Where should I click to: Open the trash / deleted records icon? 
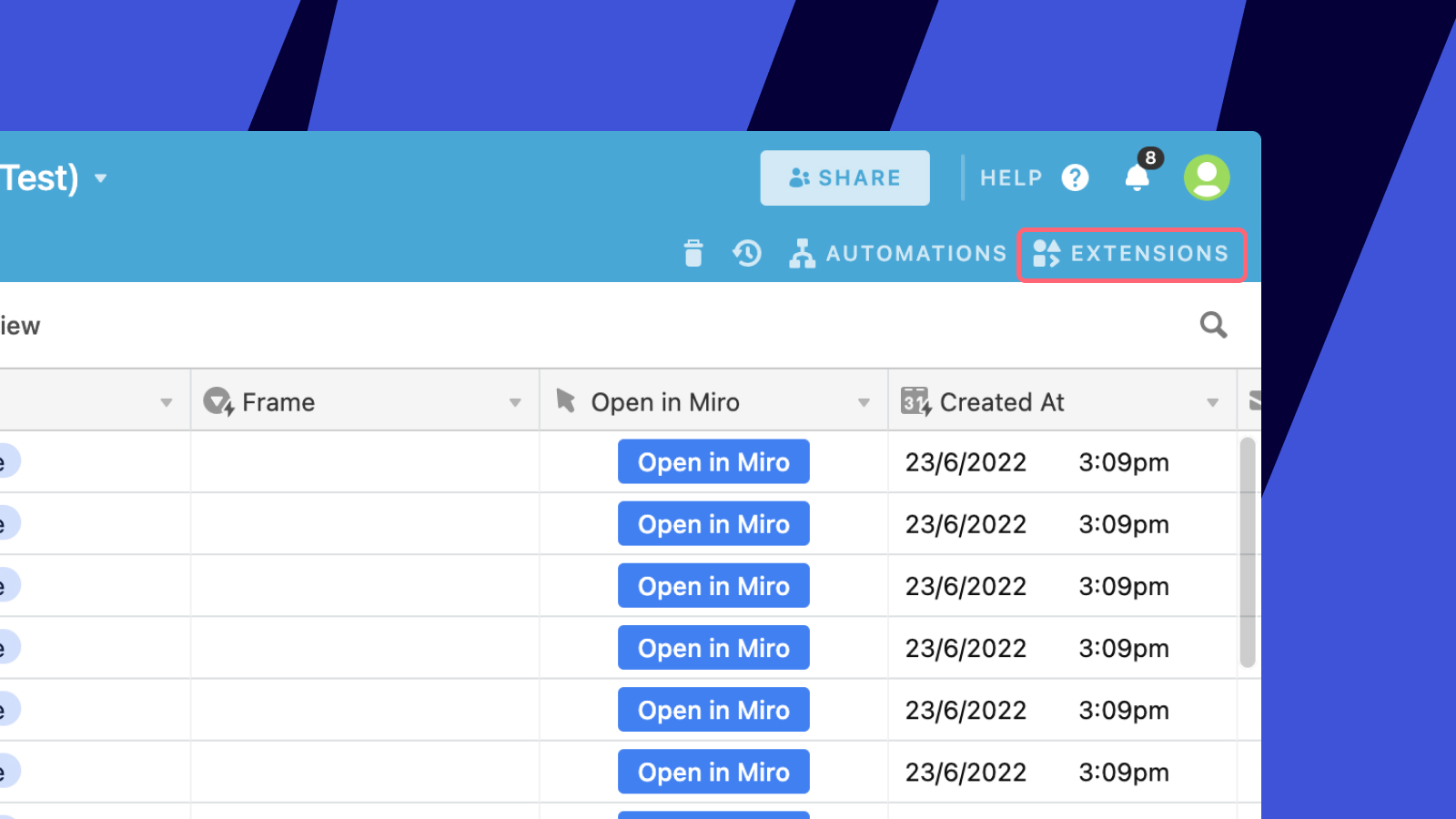[693, 254]
